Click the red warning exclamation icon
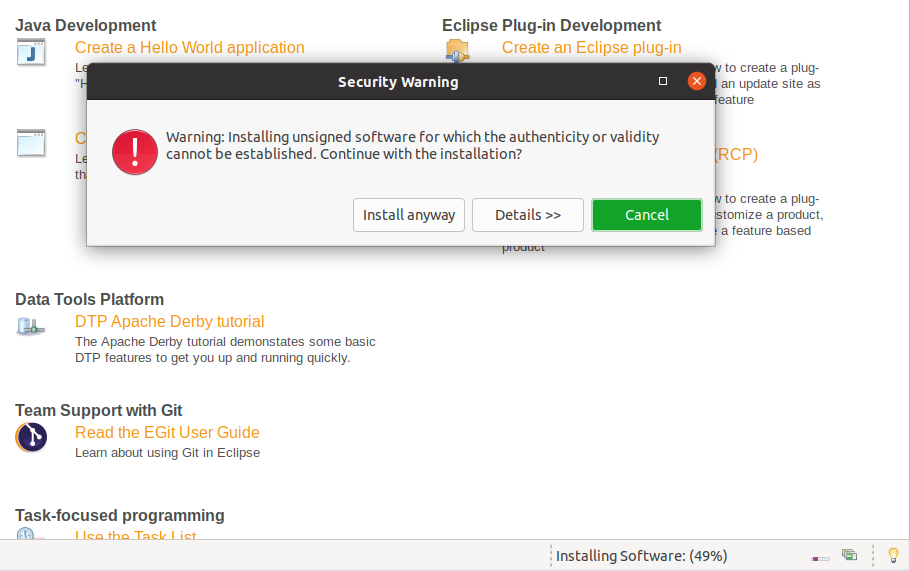Image resolution: width=910 pixels, height=571 pixels. coord(135,151)
